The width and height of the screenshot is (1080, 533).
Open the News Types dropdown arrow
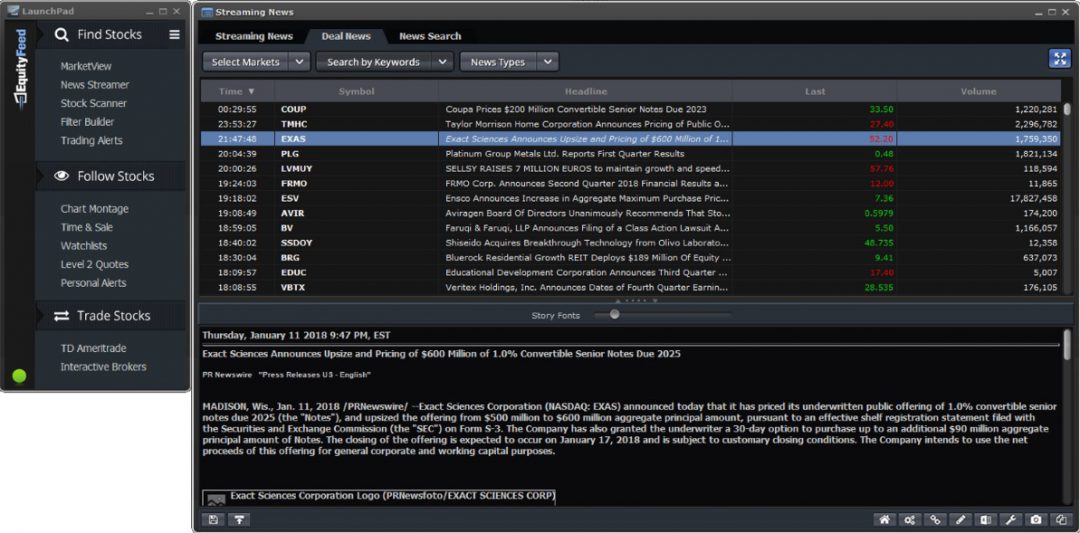[x=547, y=62]
